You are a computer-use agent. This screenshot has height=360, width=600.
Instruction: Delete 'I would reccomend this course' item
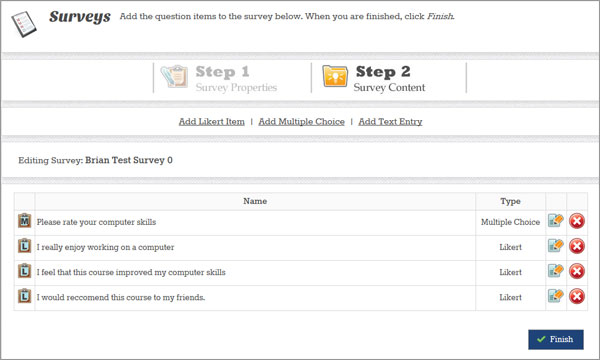pyautogui.click(x=577, y=296)
